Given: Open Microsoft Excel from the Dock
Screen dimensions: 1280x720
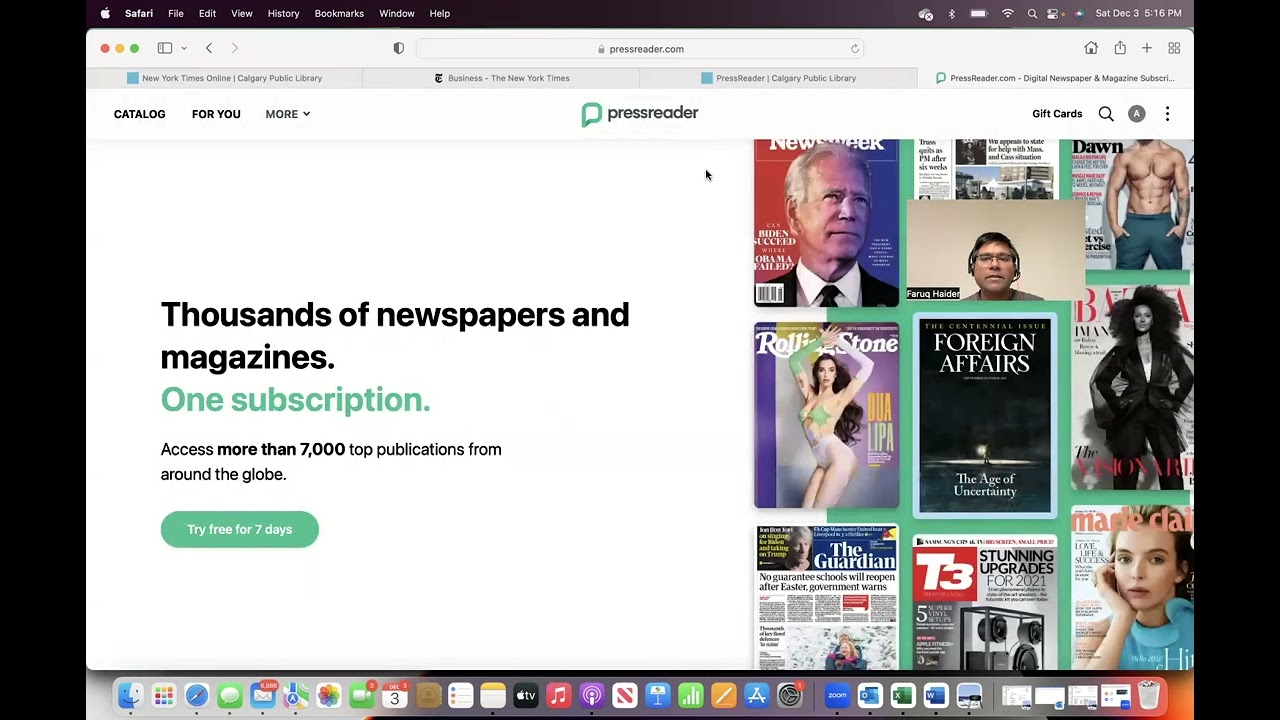Looking at the screenshot, I should click(x=903, y=695).
